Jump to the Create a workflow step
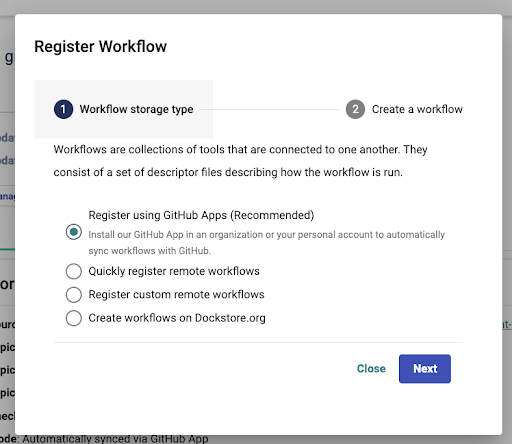 pos(404,109)
